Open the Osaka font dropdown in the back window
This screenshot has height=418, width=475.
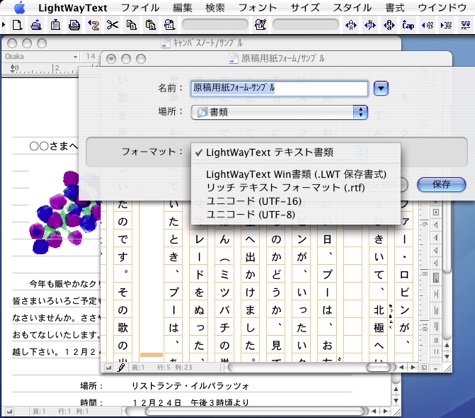pos(41,57)
